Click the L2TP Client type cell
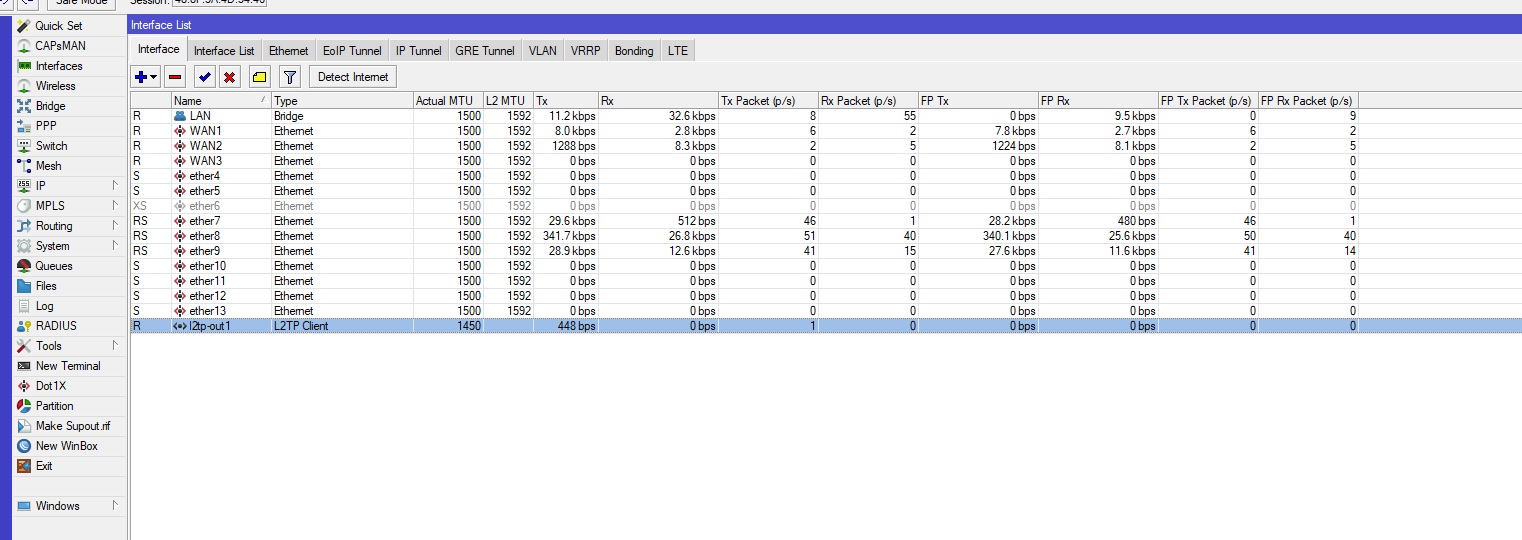 click(x=342, y=326)
